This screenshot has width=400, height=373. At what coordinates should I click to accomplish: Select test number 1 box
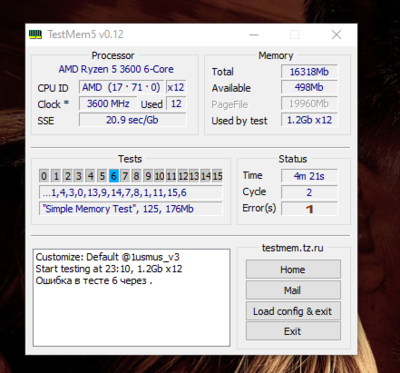coord(56,176)
